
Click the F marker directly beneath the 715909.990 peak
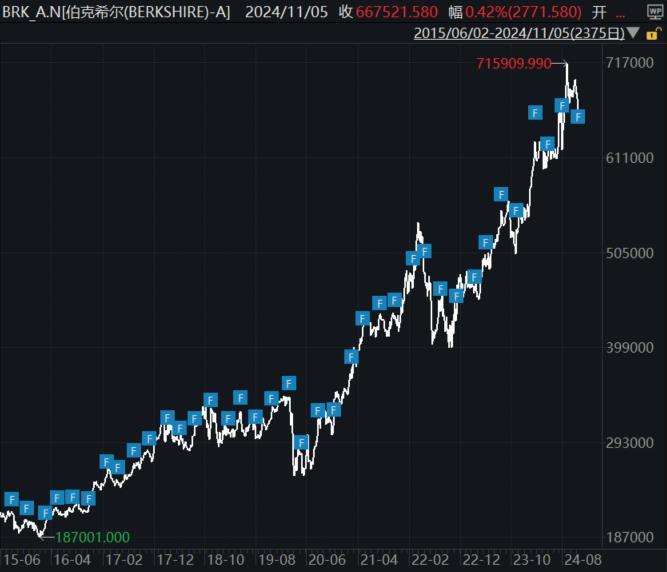pyautogui.click(x=562, y=105)
